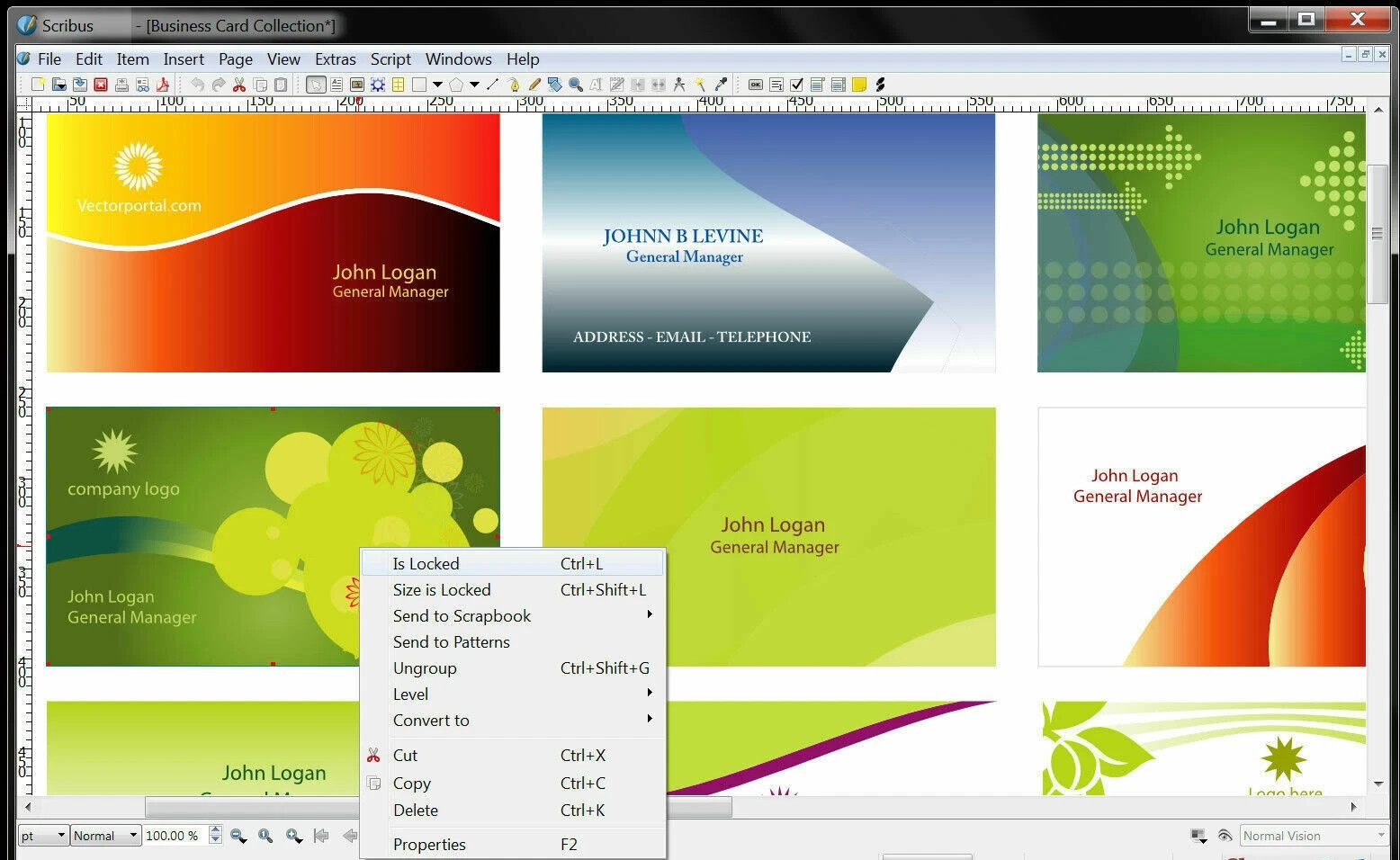Insert a PDF combo box
1400x860 pixels.
pyautogui.click(x=818, y=85)
